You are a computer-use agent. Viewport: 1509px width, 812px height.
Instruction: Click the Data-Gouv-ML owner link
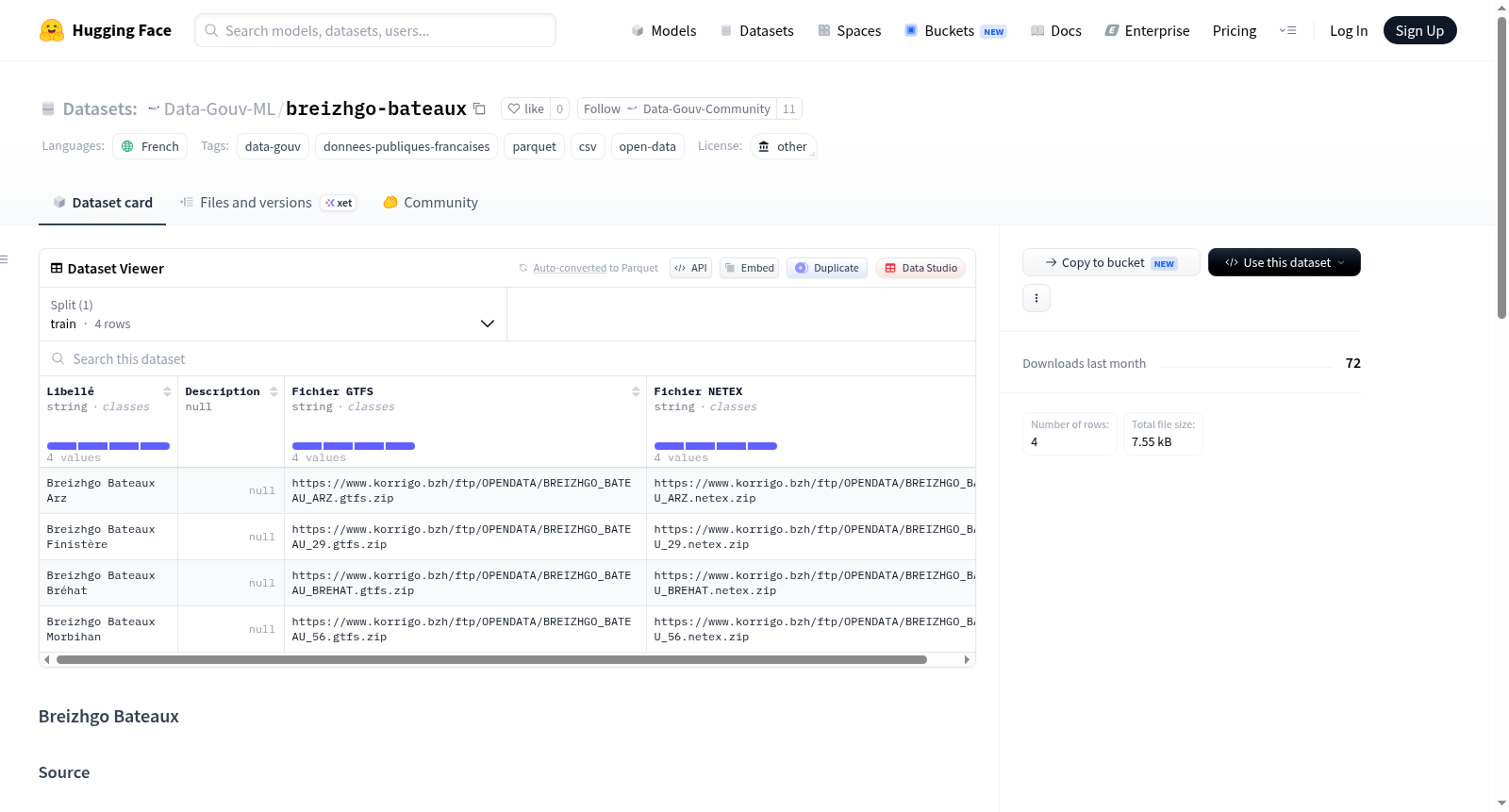(219, 108)
